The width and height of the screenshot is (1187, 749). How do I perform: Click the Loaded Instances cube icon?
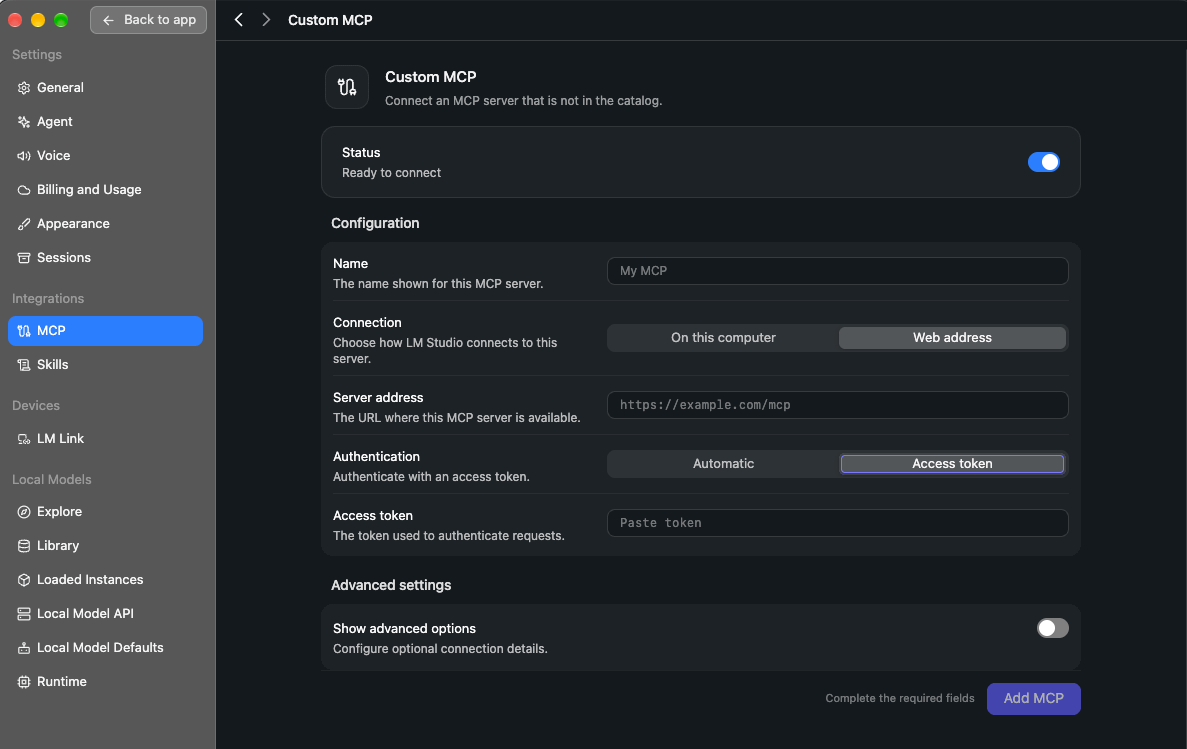click(x=24, y=580)
